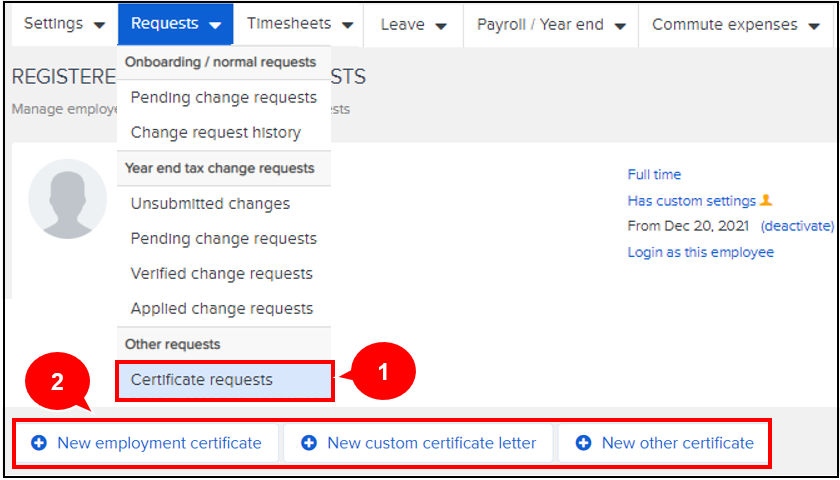Image resolution: width=840 pixels, height=480 pixels.
Task: Select Certificate requests menu item
Action: click(x=201, y=380)
